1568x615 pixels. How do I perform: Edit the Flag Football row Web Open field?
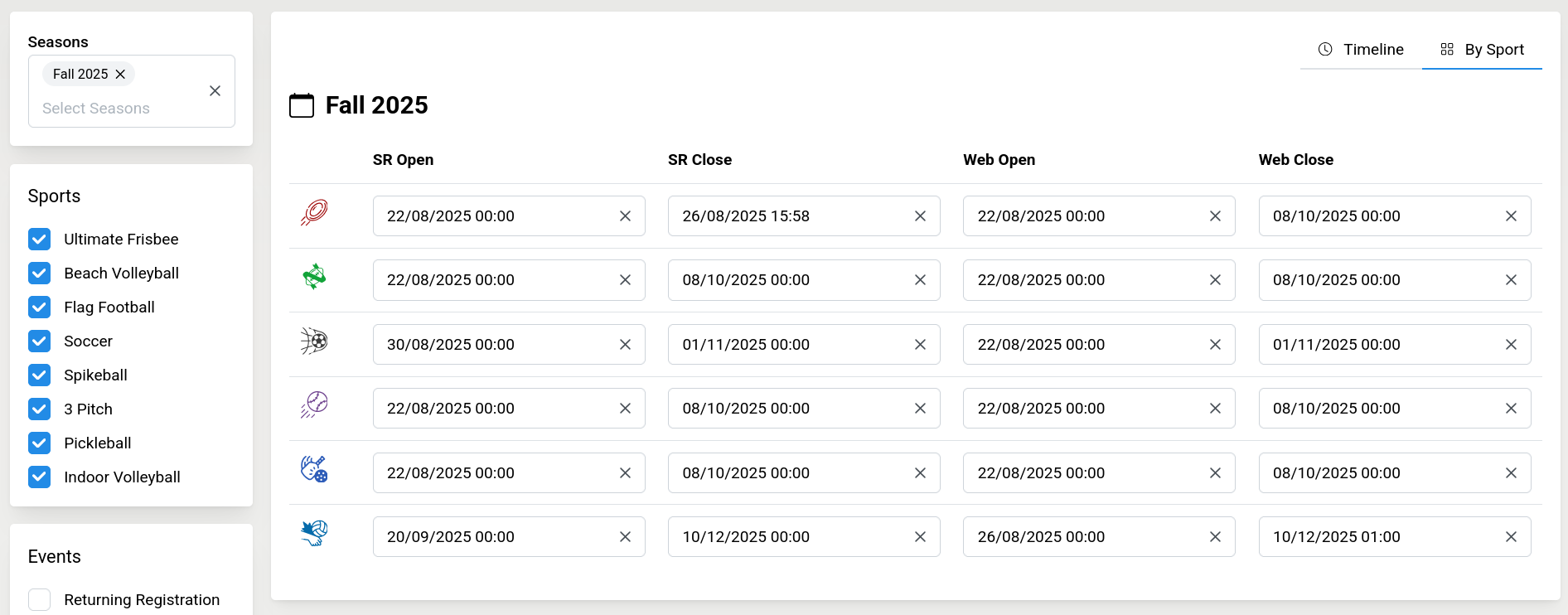(1099, 280)
